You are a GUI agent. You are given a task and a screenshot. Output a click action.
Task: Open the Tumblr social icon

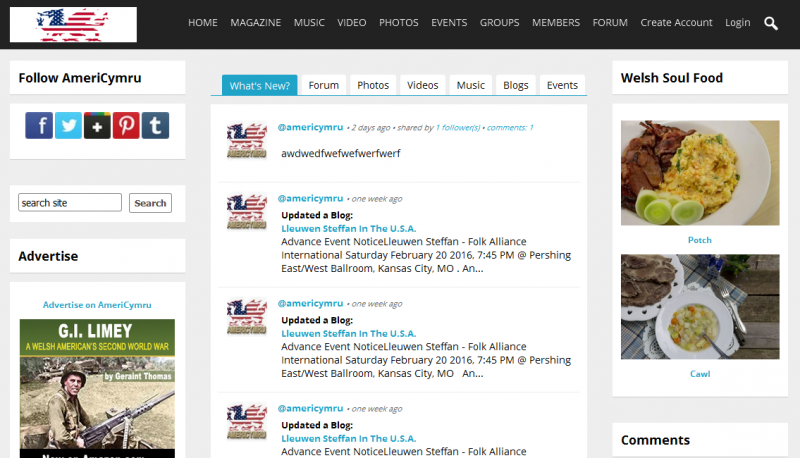pyautogui.click(x=155, y=125)
